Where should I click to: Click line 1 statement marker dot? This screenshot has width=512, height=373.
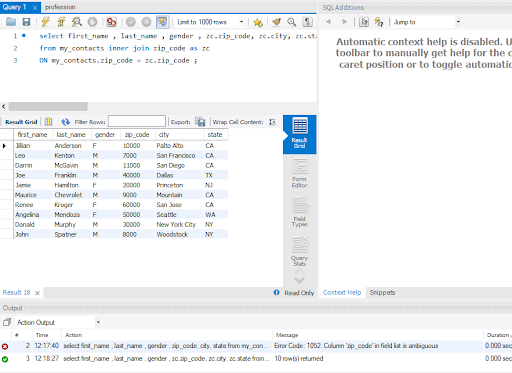pos(24,35)
